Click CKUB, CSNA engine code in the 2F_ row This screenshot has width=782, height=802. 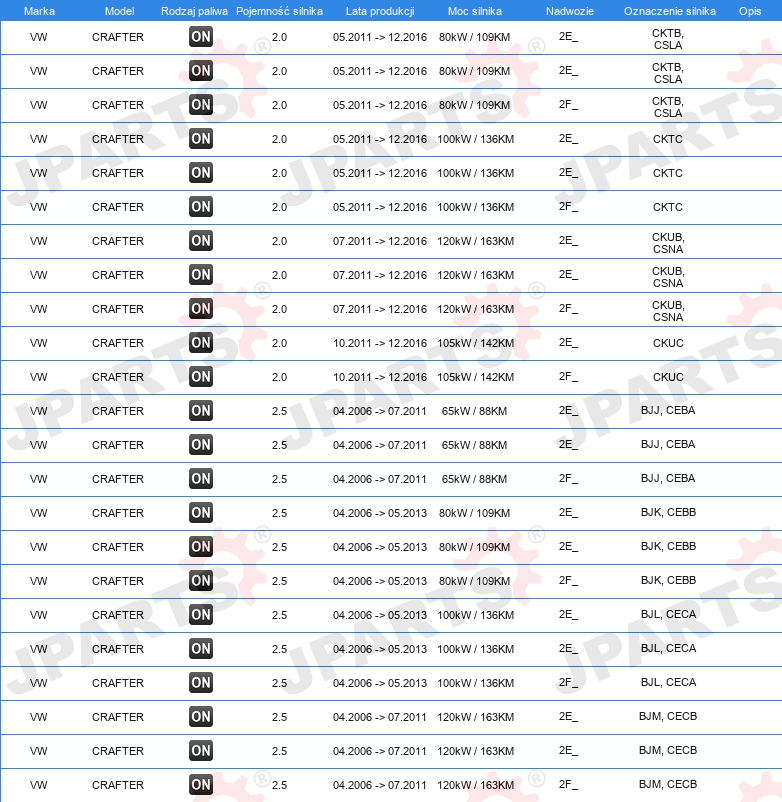(x=668, y=311)
